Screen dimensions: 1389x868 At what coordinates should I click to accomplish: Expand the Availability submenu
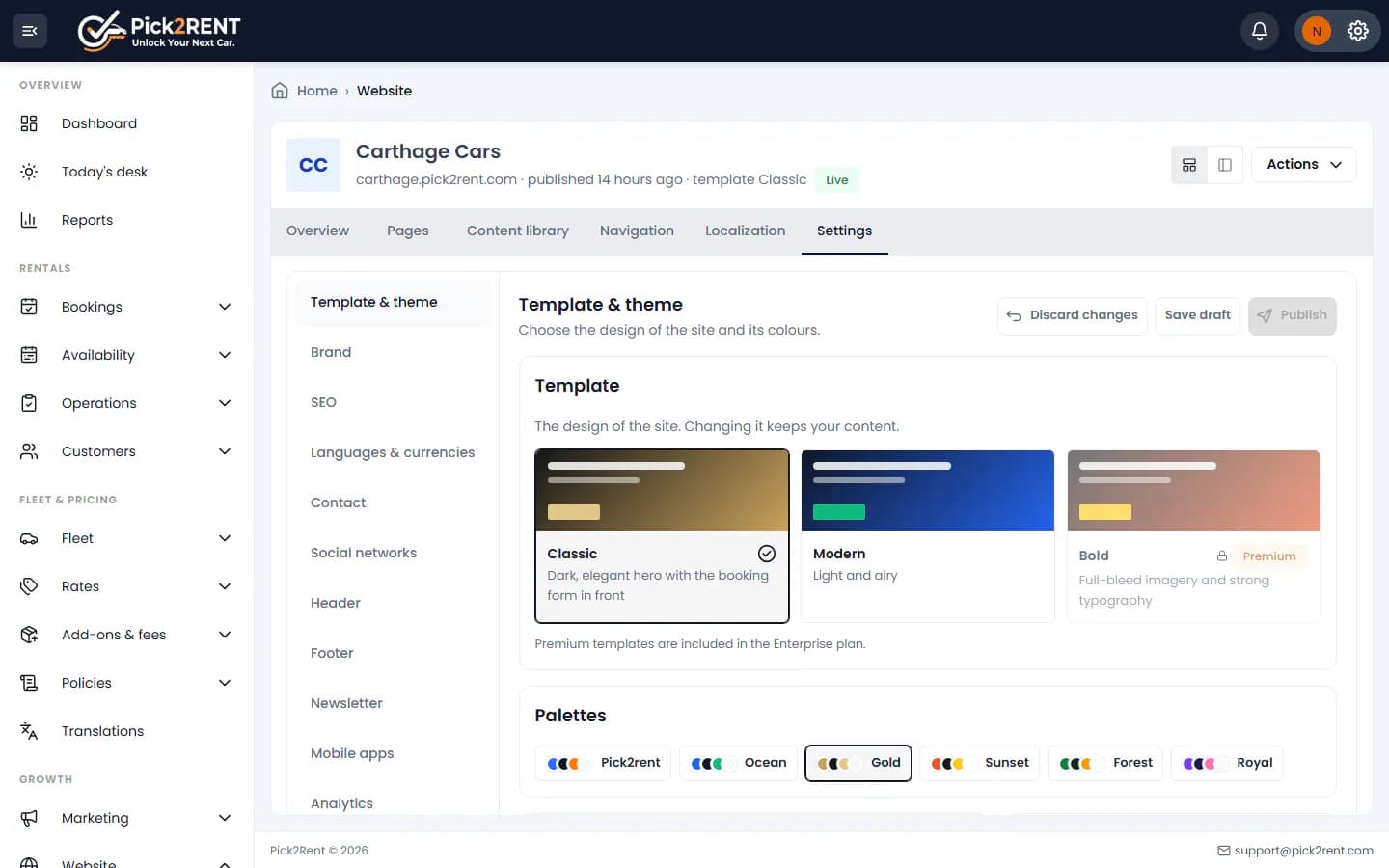tap(225, 355)
